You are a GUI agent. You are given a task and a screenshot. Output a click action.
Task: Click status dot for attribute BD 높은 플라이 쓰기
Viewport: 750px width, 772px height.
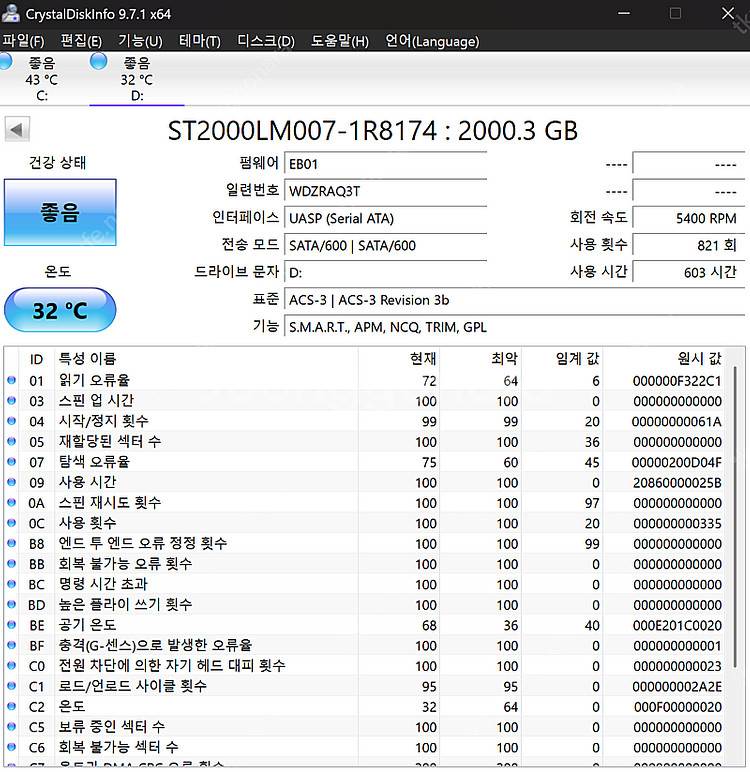(11, 605)
